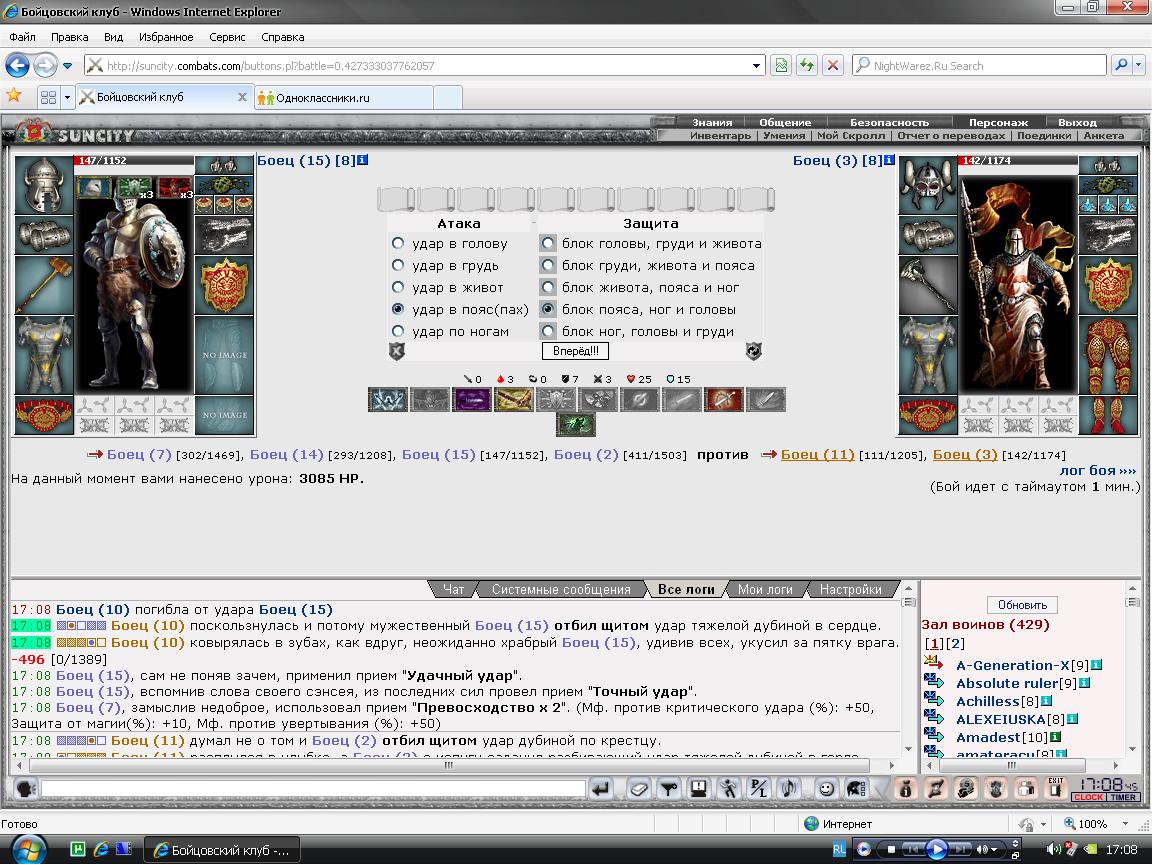Click the EXIT door icon in bottom bar
1152x864 pixels.
click(x=1056, y=788)
